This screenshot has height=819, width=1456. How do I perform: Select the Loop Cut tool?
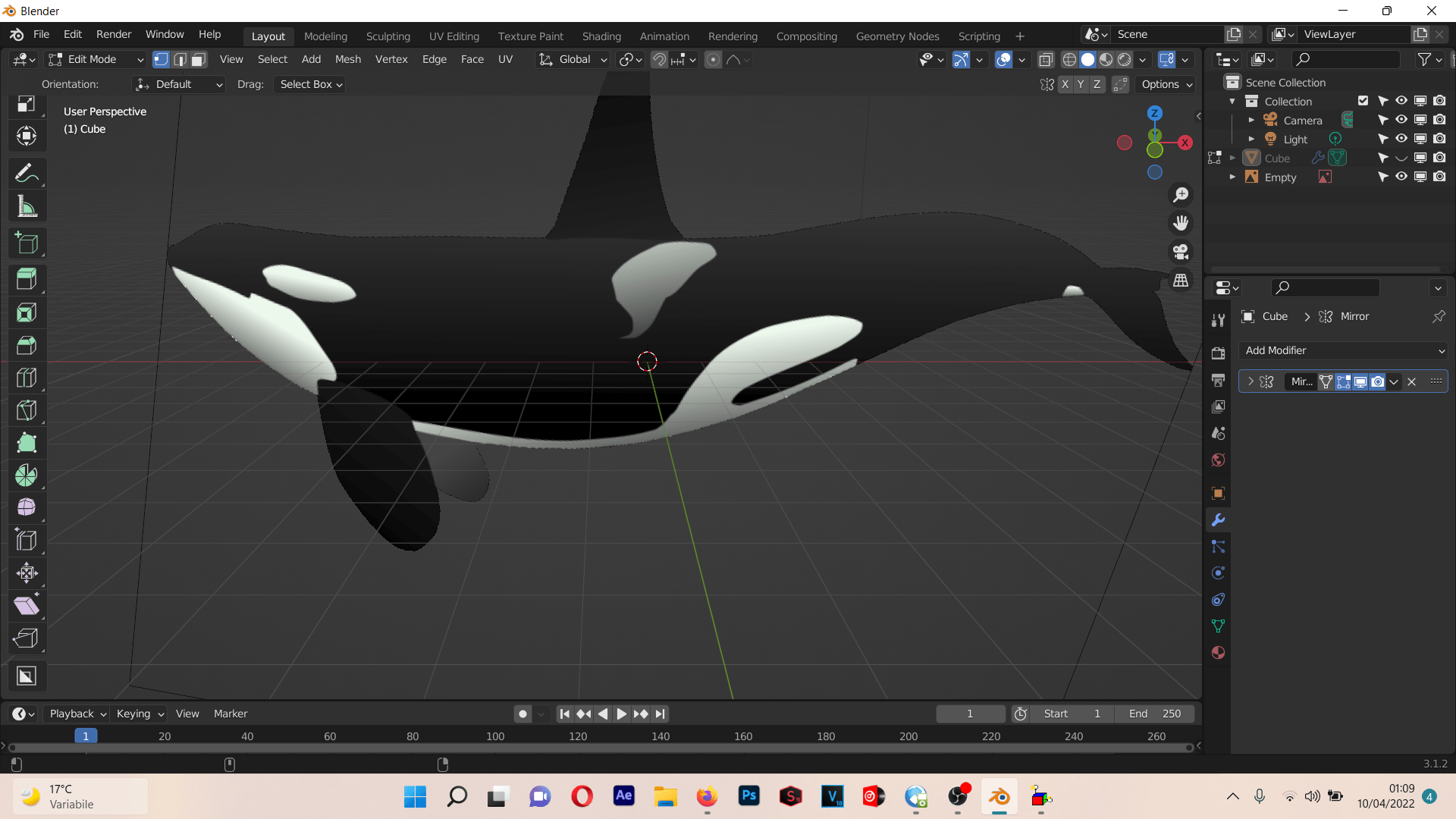point(27,378)
